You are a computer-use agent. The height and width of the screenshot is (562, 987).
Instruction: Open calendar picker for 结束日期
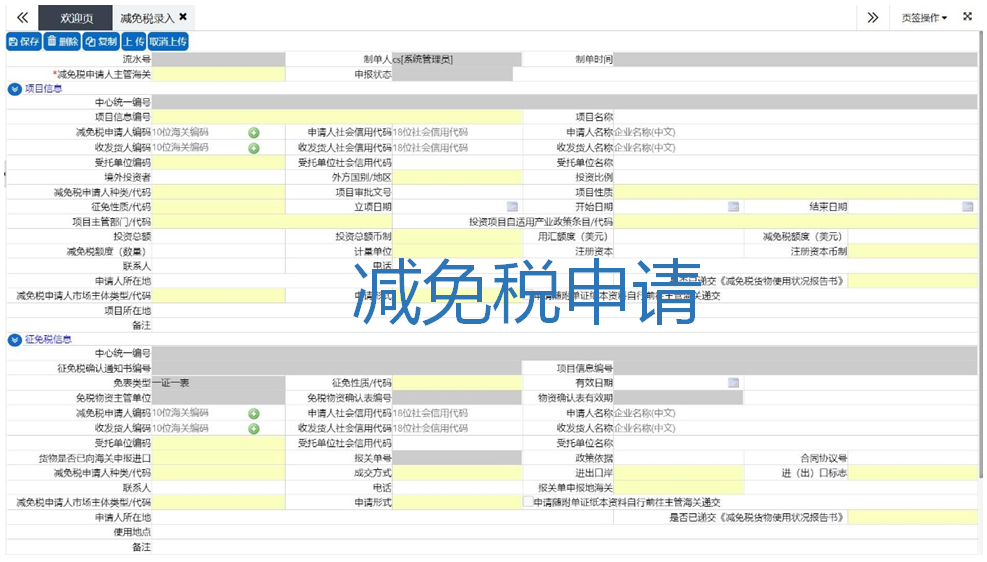click(x=967, y=206)
